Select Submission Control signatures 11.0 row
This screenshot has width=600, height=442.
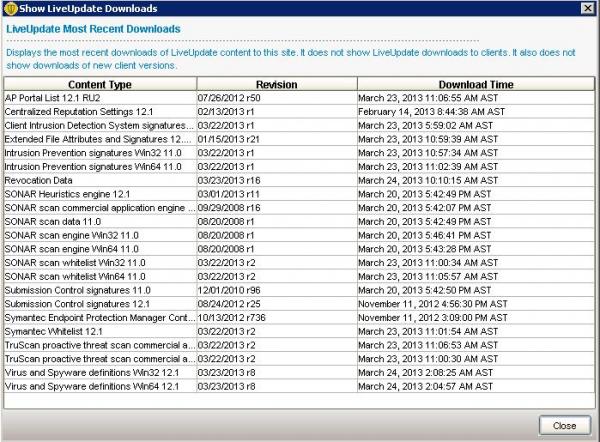[299, 290]
